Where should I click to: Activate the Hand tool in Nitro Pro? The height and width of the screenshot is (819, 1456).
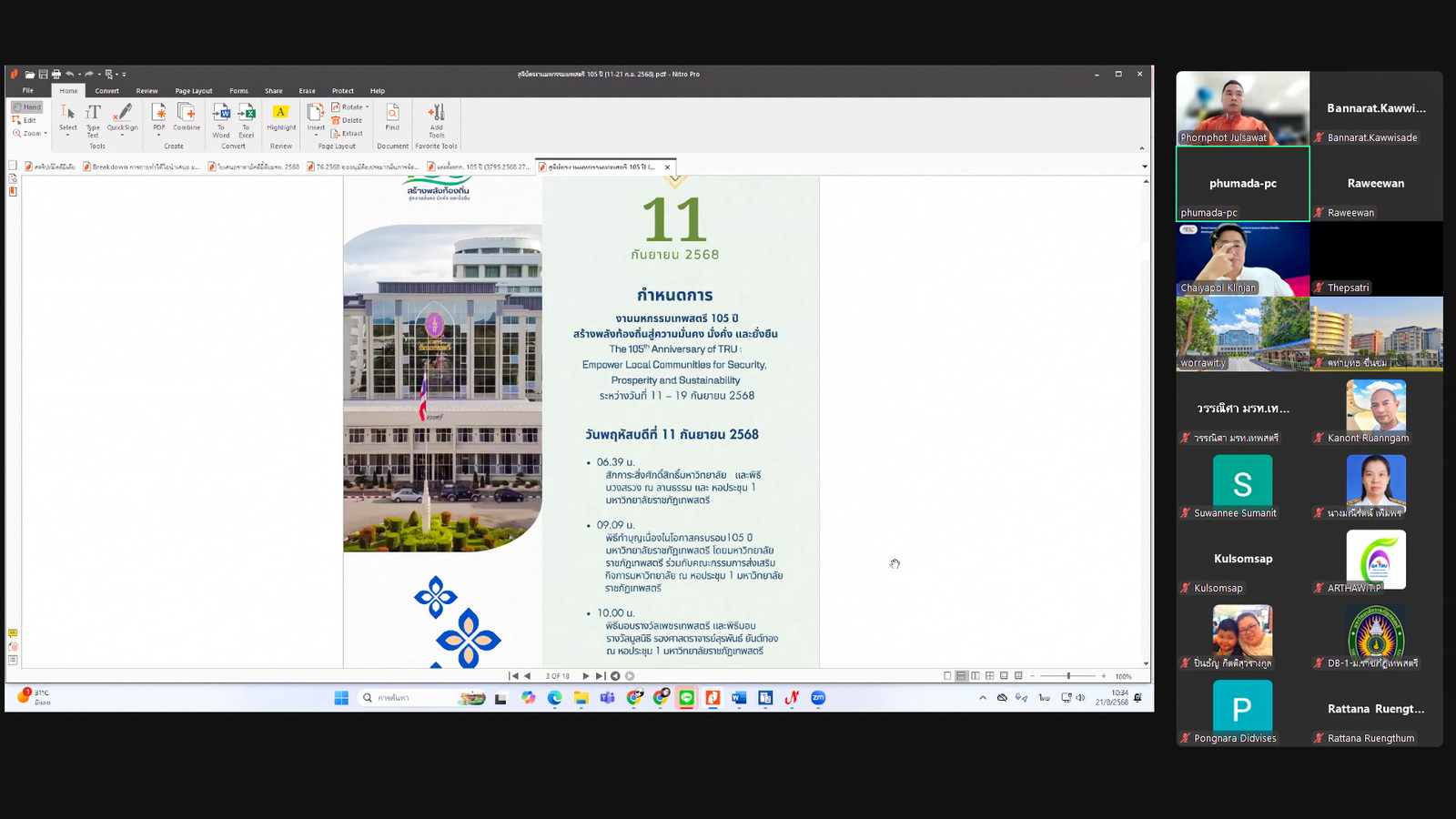[27, 107]
